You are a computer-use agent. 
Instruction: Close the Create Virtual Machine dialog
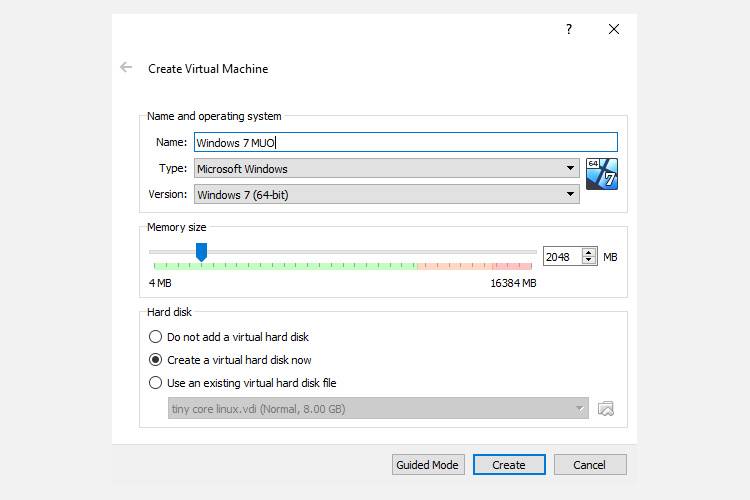614,30
